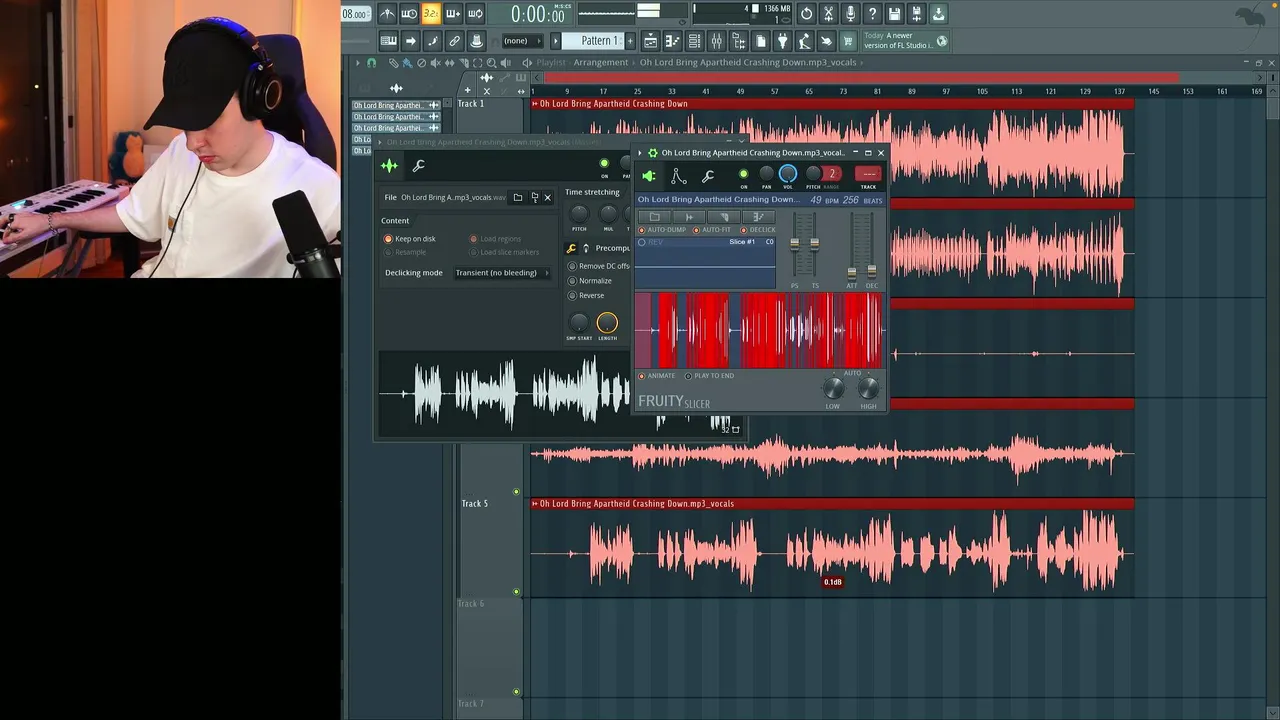
Task: Enable Keep on disk option
Action: coord(410,239)
